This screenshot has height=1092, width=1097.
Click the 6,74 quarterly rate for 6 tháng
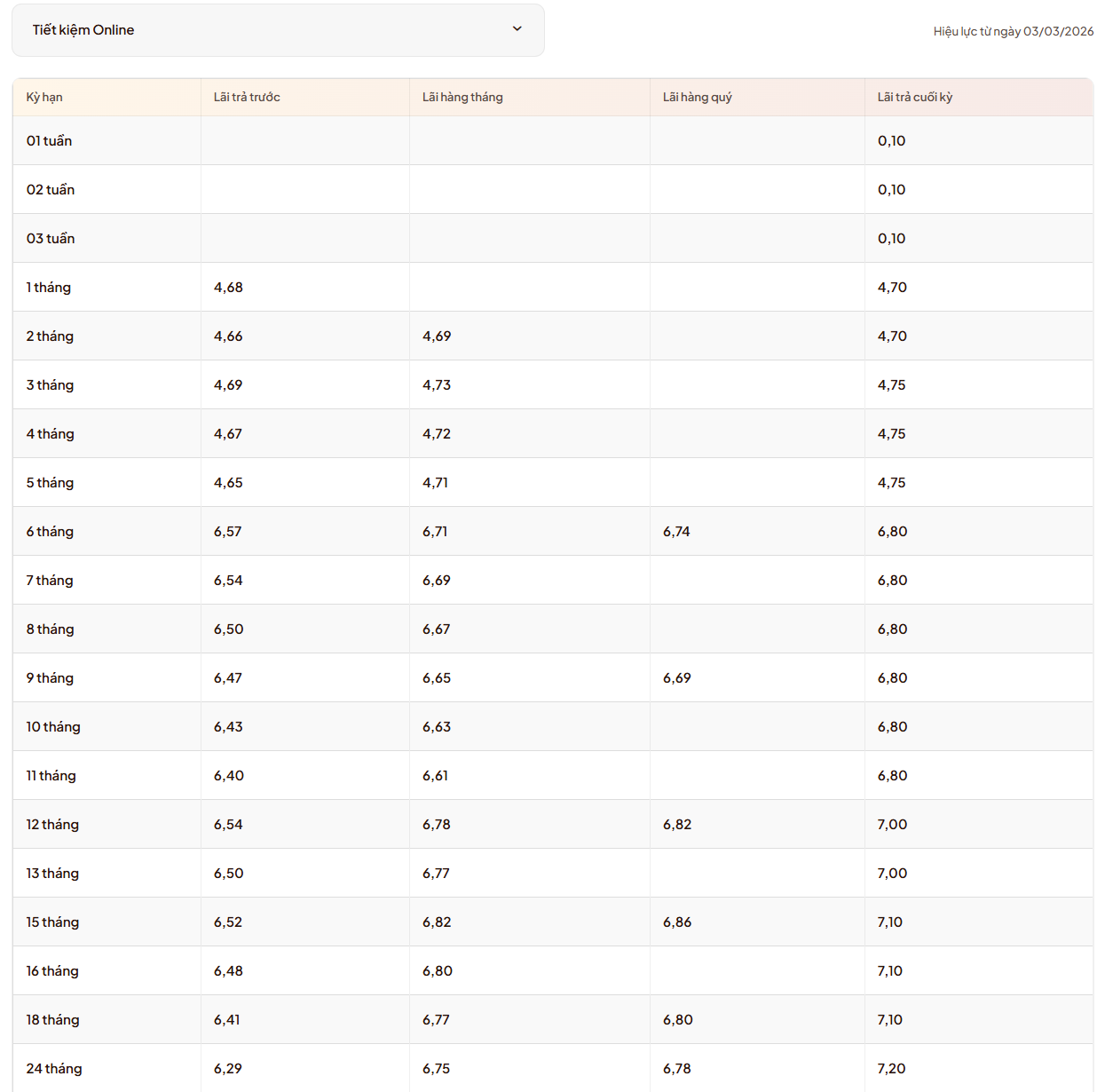pos(676,532)
